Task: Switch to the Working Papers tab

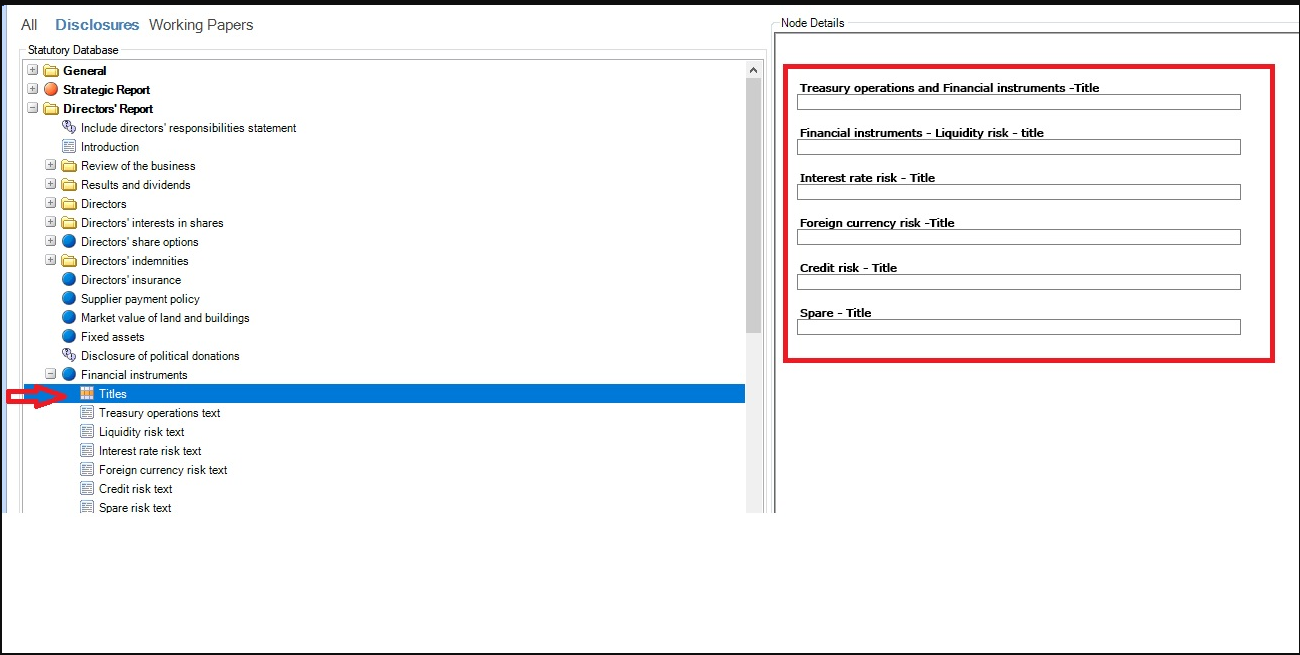Action: click(201, 25)
